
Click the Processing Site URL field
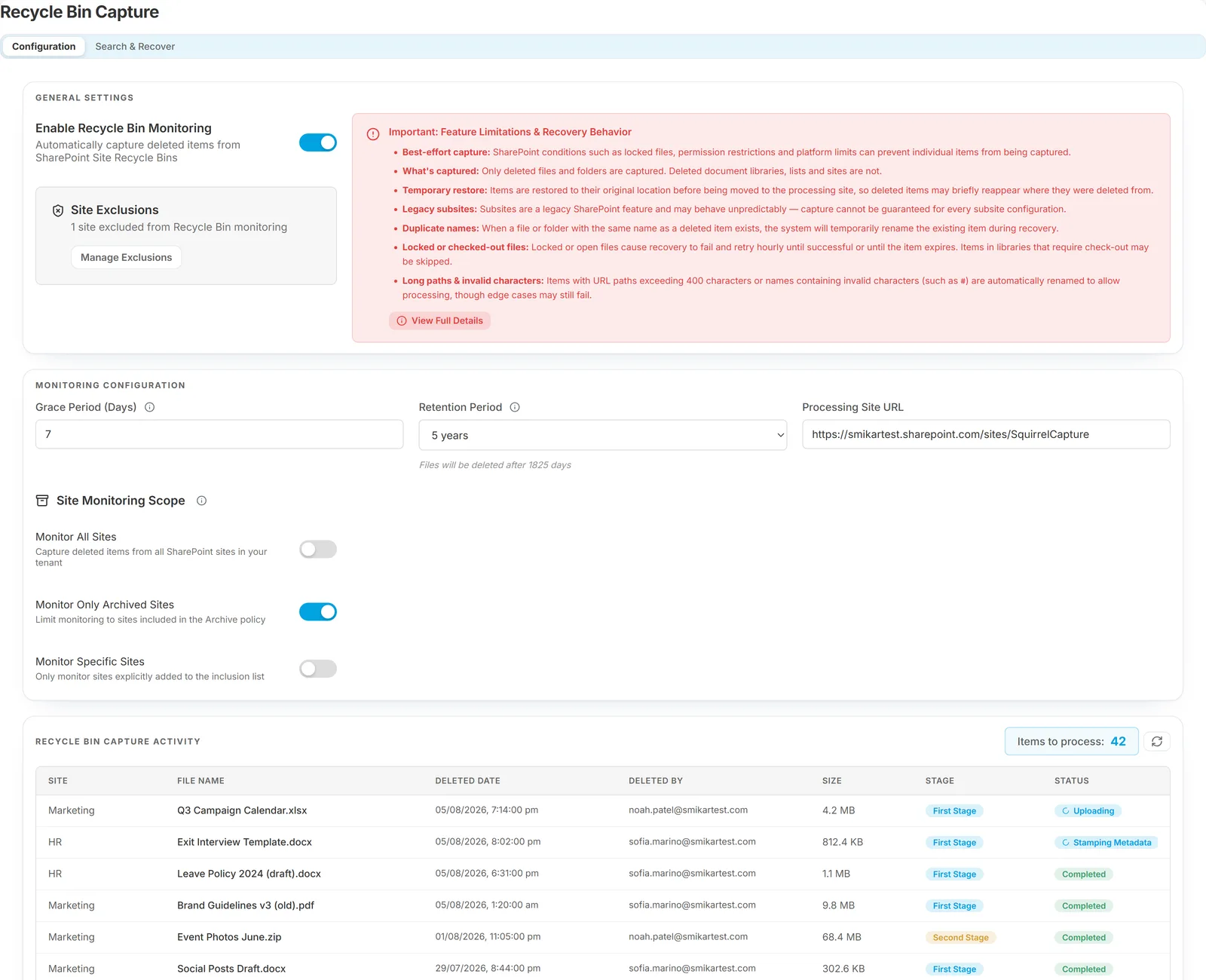tap(986, 434)
